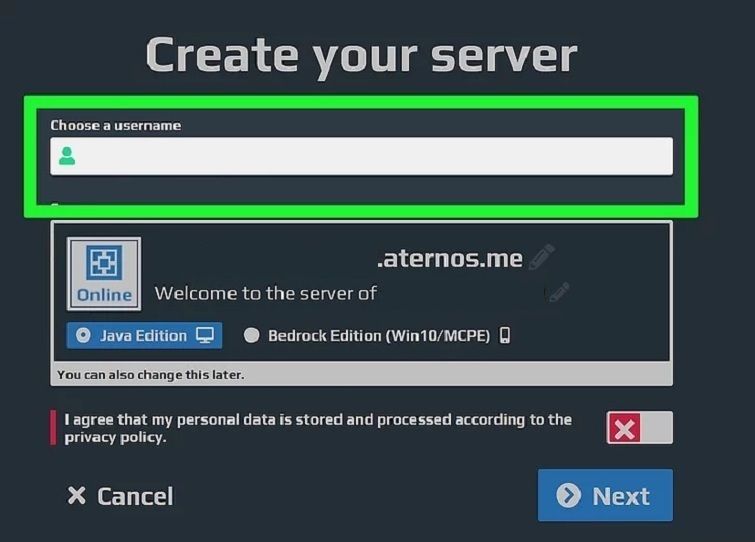Enable the privacy policy agreement toggle
Viewport: 755px width, 542px height.
pos(639,428)
